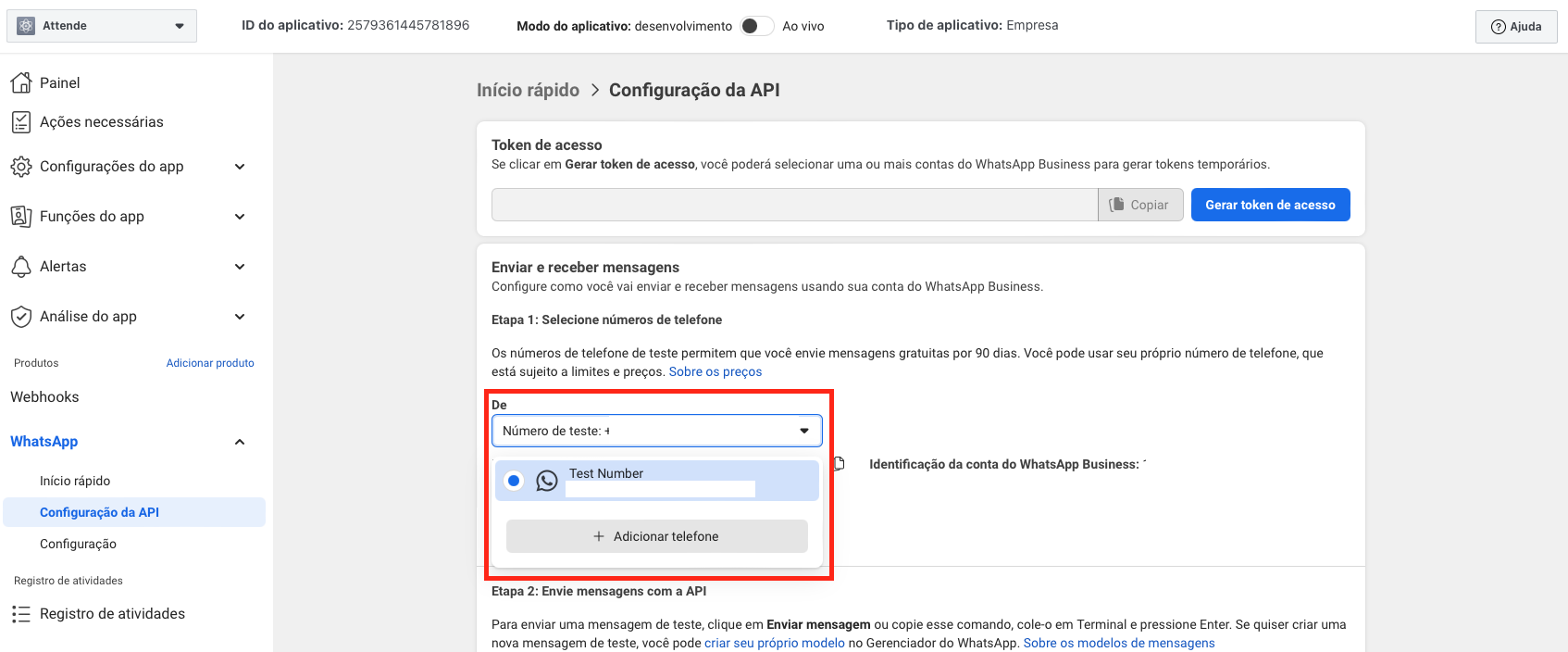1568x652 pixels.
Task: Click Adicionar telefone button
Action: tap(657, 536)
